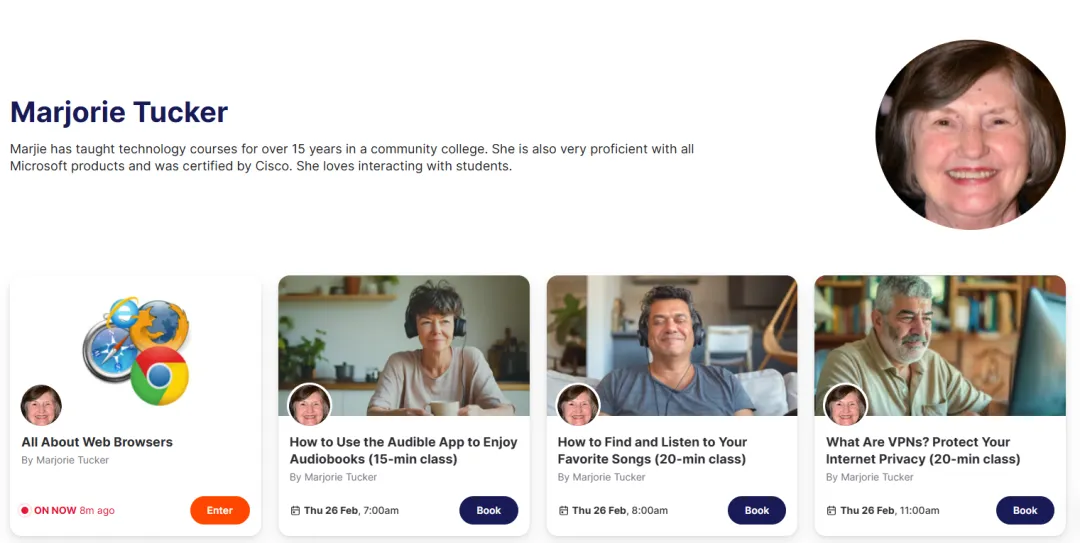Click instructor avatar on VPNs card
Image resolution: width=1080 pixels, height=543 pixels.
[846, 405]
